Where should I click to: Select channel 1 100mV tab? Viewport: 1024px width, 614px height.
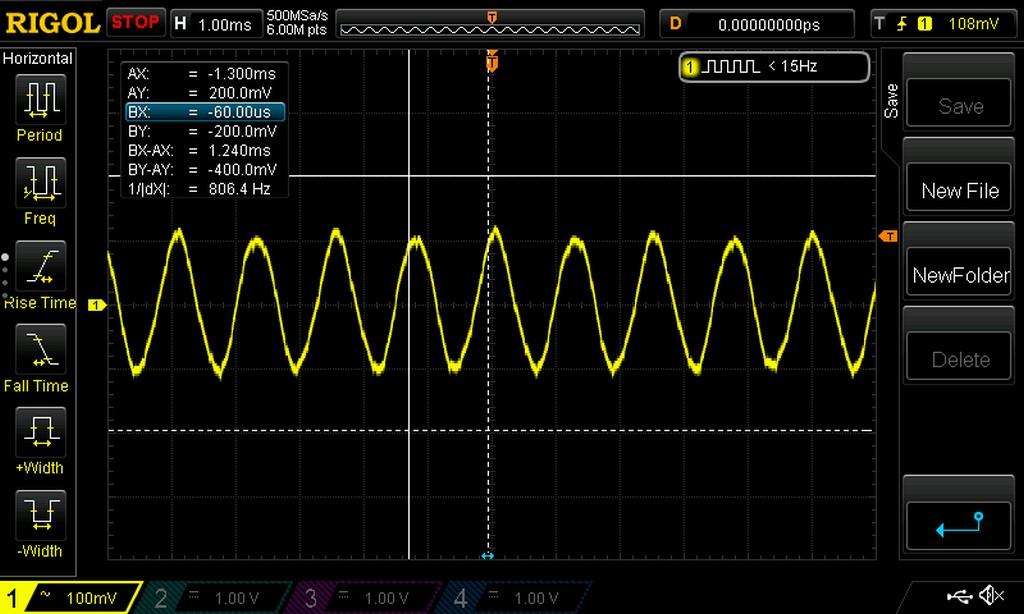click(x=71, y=598)
